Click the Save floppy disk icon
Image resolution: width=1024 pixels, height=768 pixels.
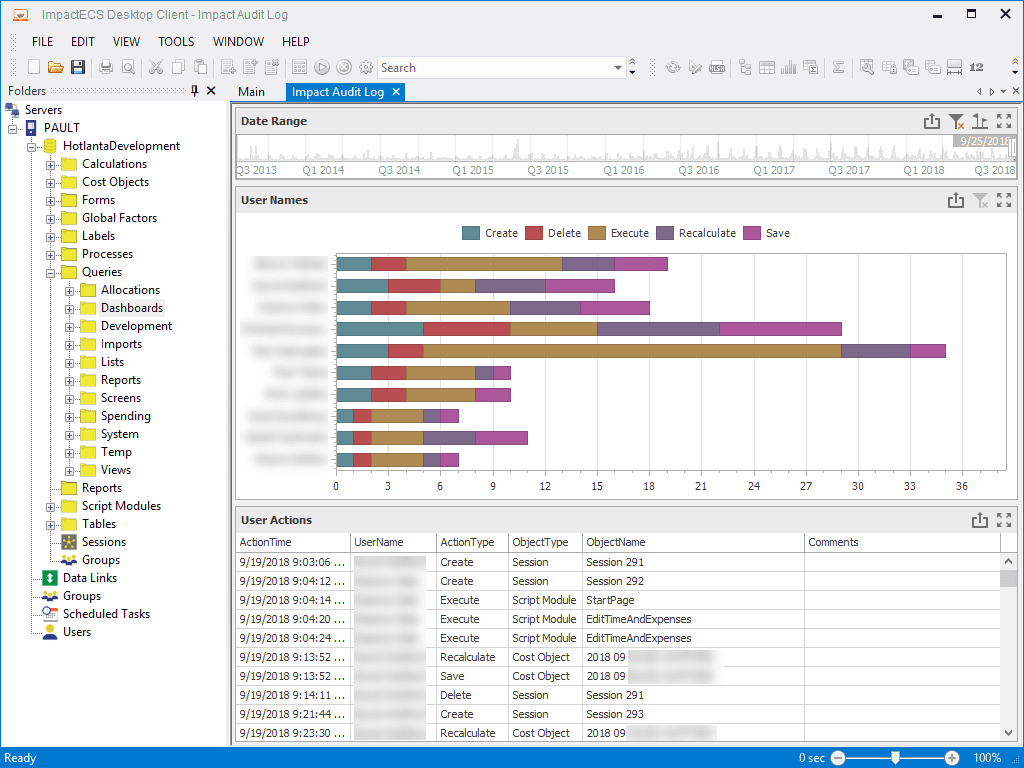click(78, 67)
